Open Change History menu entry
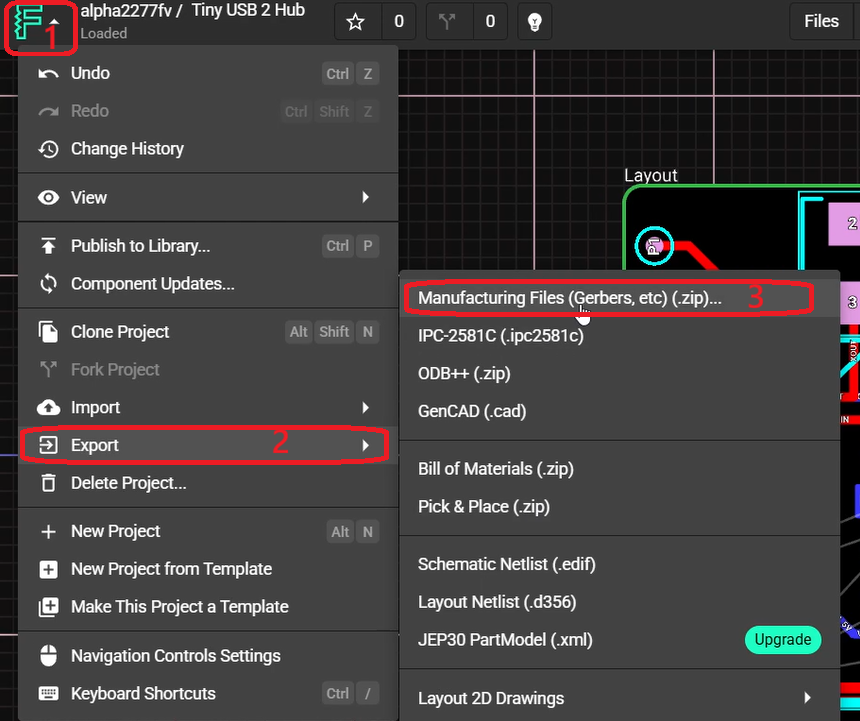The width and height of the screenshot is (860, 721). point(208,149)
